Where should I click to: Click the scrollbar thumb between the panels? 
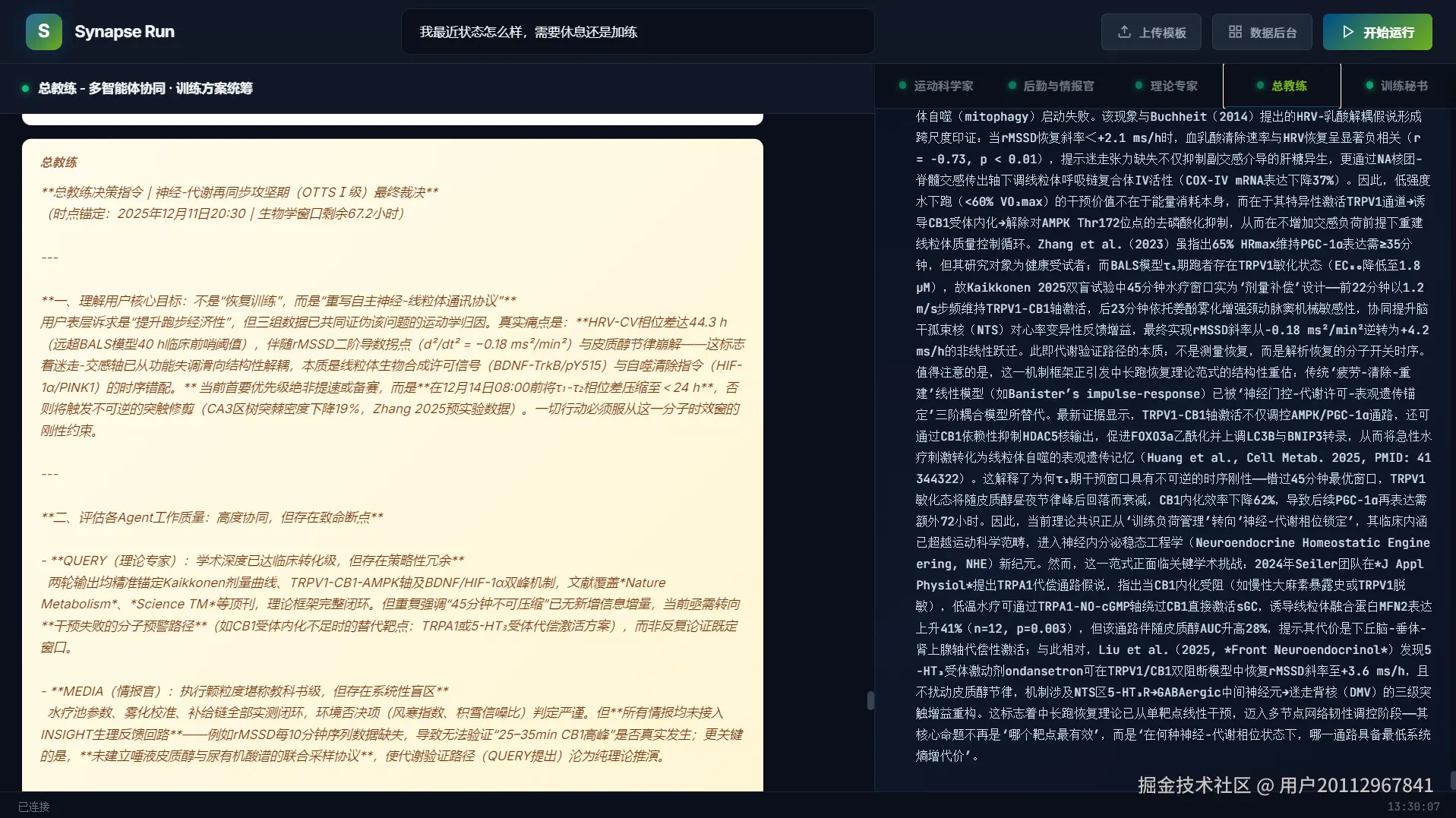click(x=870, y=699)
